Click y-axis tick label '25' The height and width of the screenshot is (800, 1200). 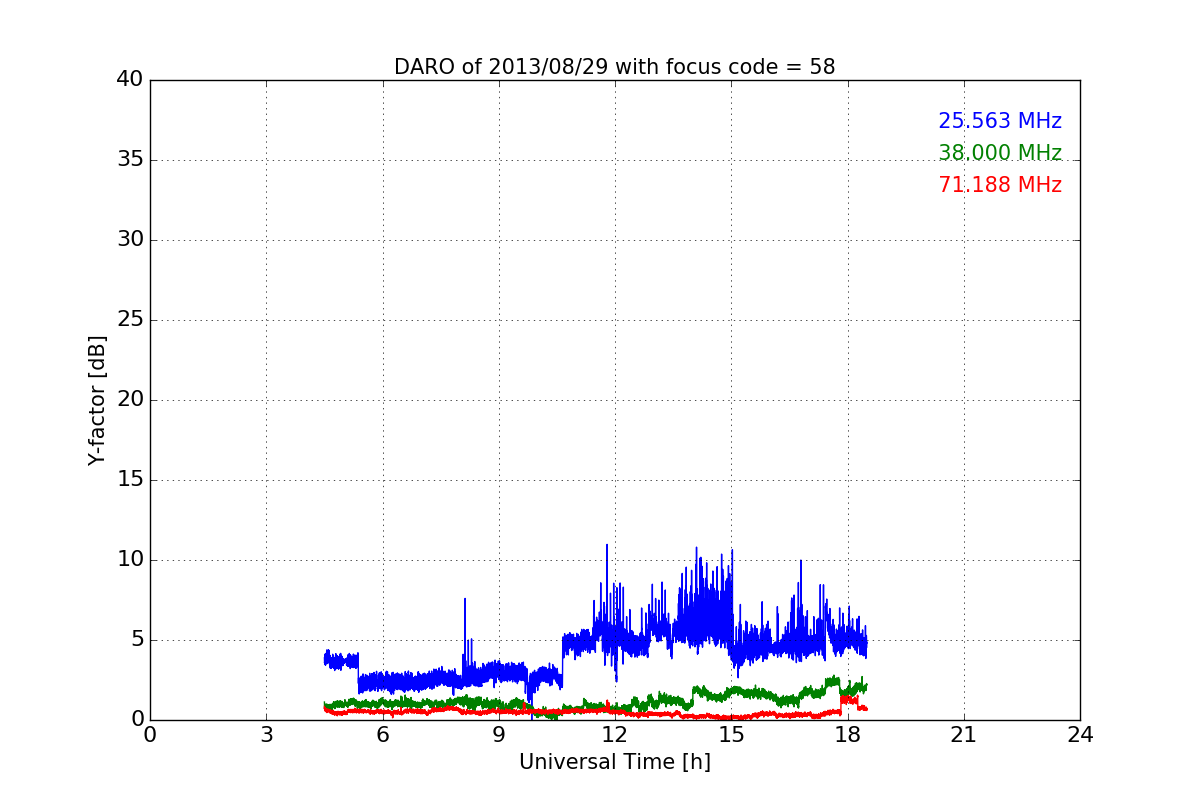130,320
